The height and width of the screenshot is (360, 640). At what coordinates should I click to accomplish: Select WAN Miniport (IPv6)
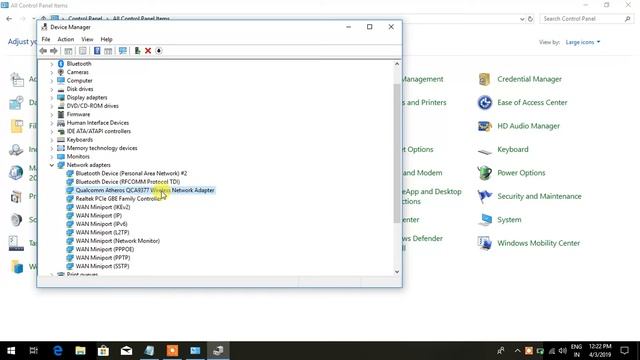[102, 224]
